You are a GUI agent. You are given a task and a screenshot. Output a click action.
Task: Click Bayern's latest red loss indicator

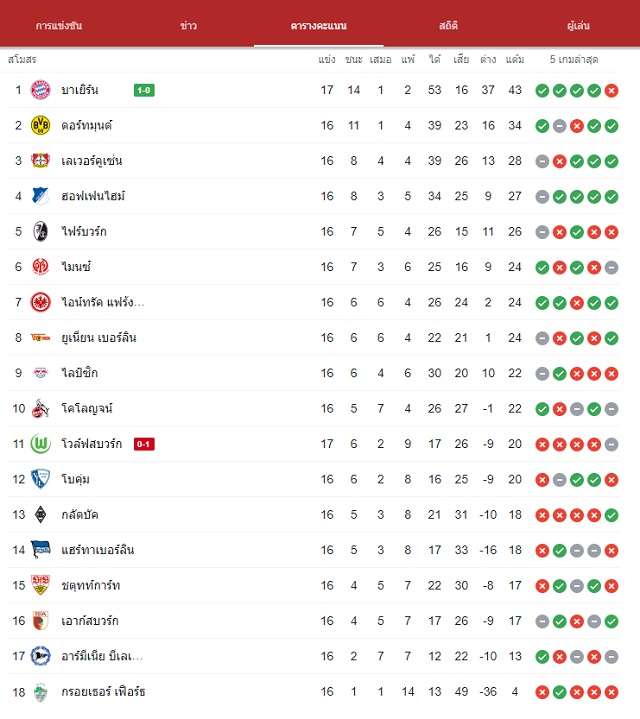point(611,90)
